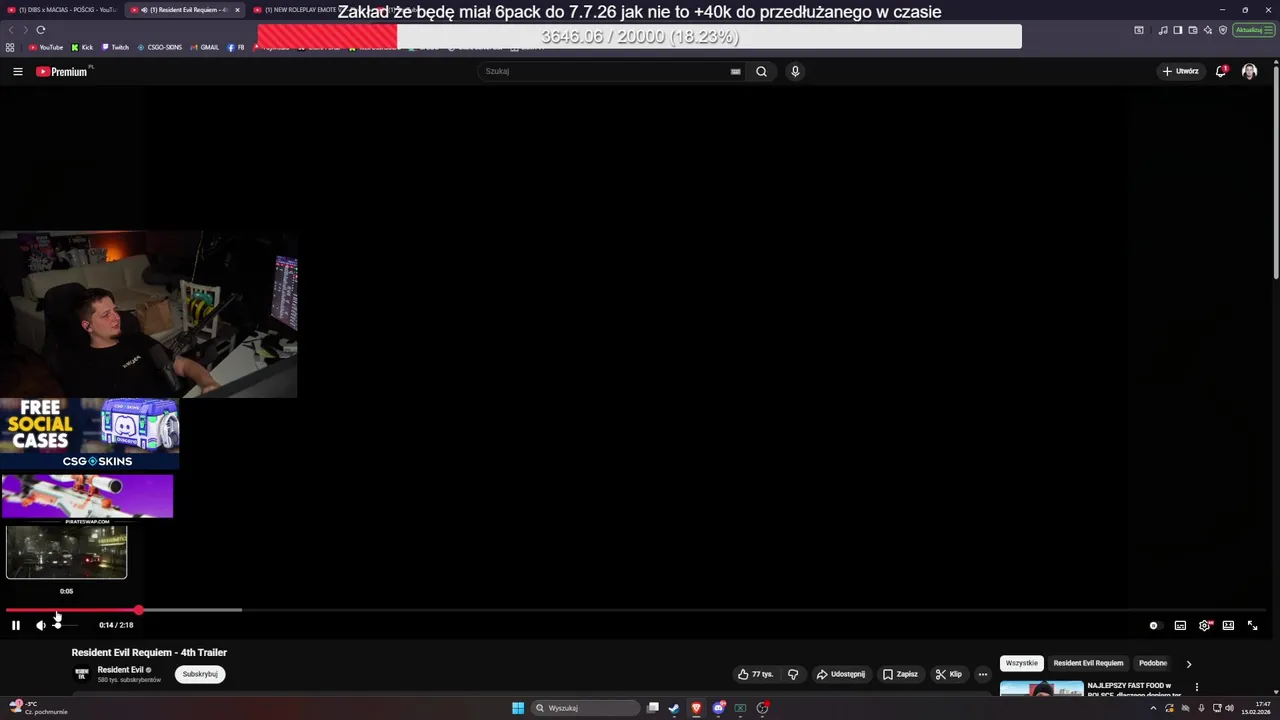Submit search with the magnifier button
The height and width of the screenshot is (720, 1280).
(x=761, y=71)
